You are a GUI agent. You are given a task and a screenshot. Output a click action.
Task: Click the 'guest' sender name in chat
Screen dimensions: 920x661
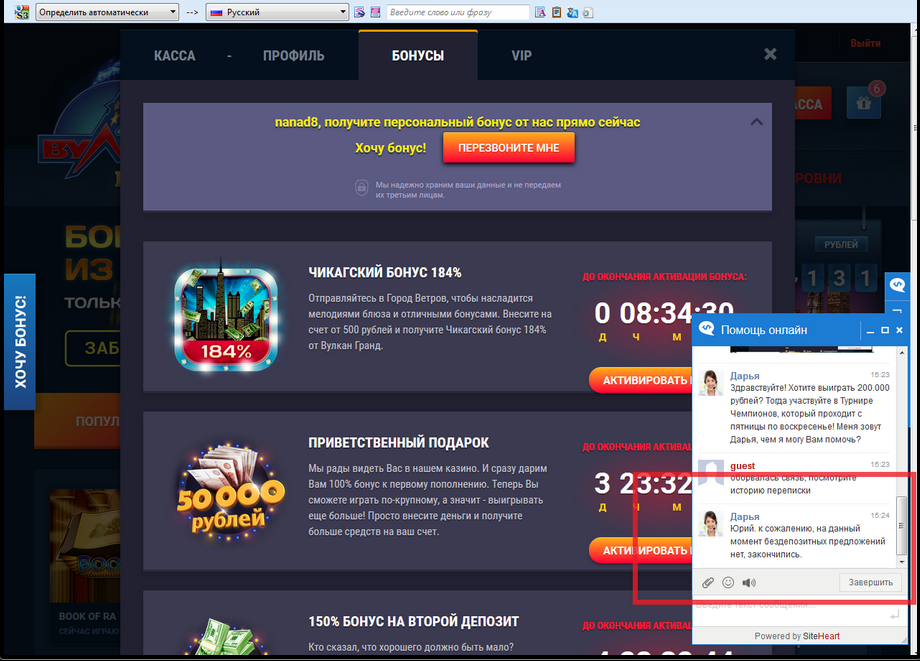(742, 466)
